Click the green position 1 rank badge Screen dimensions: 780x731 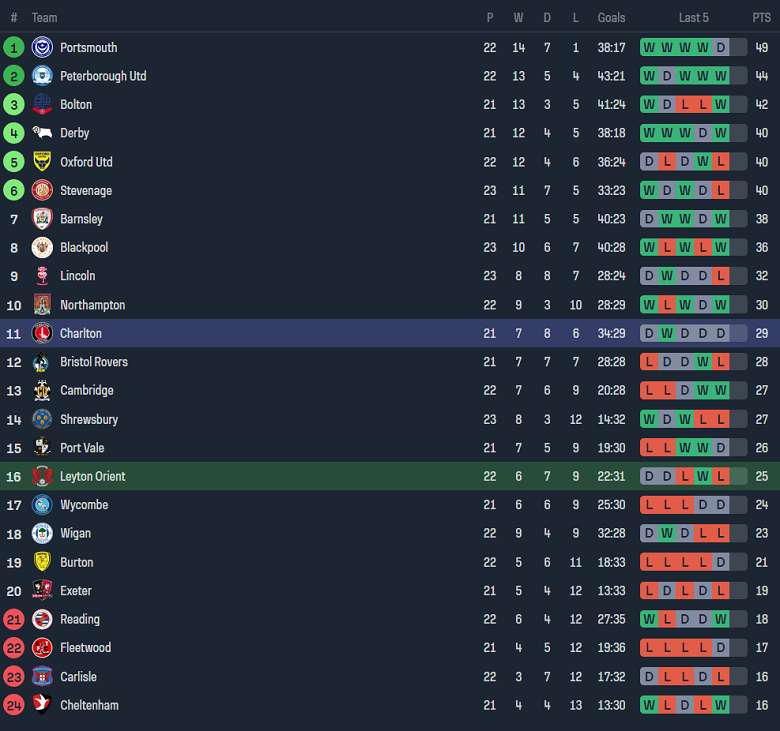tap(14, 47)
